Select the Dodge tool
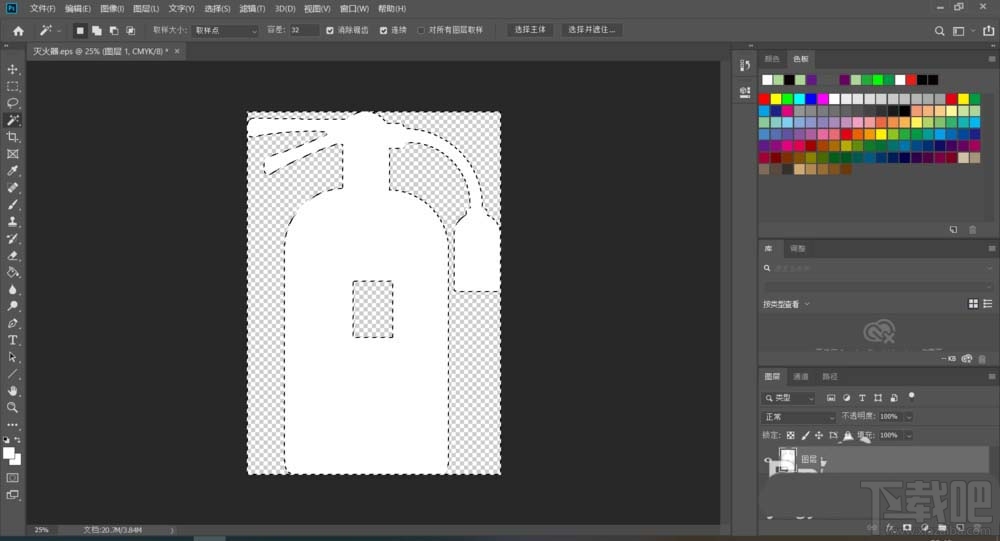This screenshot has width=1000, height=541. coord(12,306)
